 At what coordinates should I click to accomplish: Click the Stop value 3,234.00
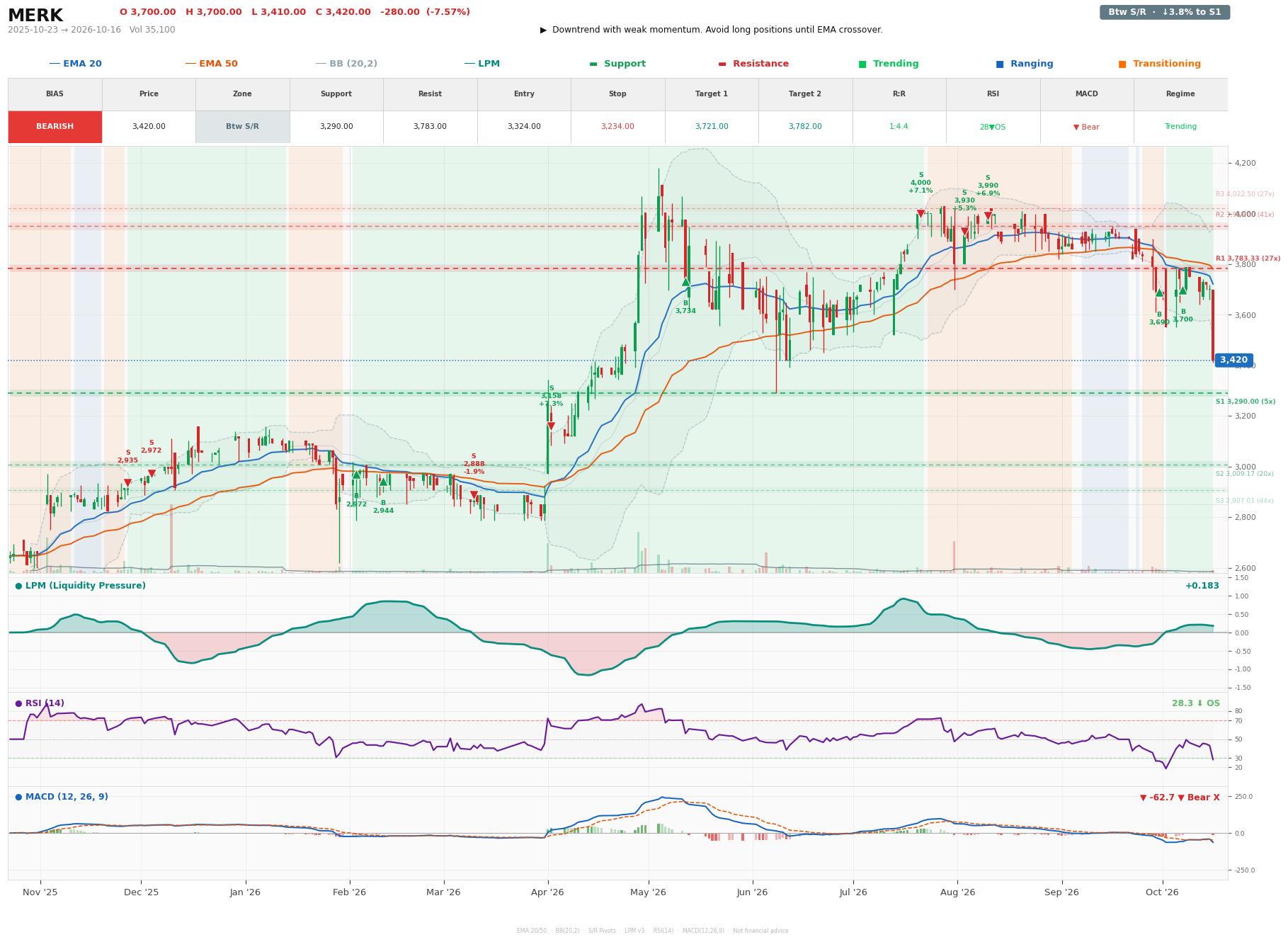click(617, 127)
